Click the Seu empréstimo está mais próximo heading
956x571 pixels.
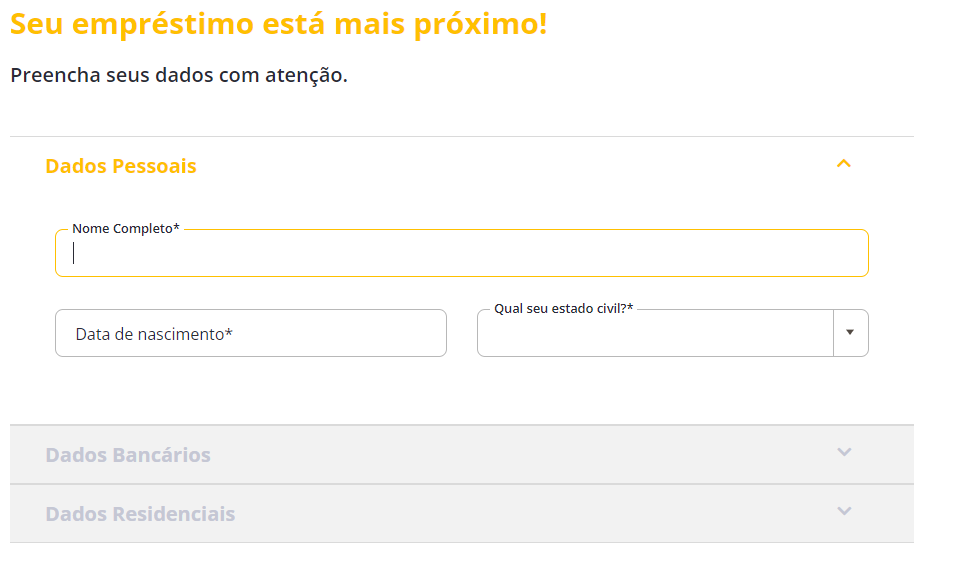pos(279,25)
